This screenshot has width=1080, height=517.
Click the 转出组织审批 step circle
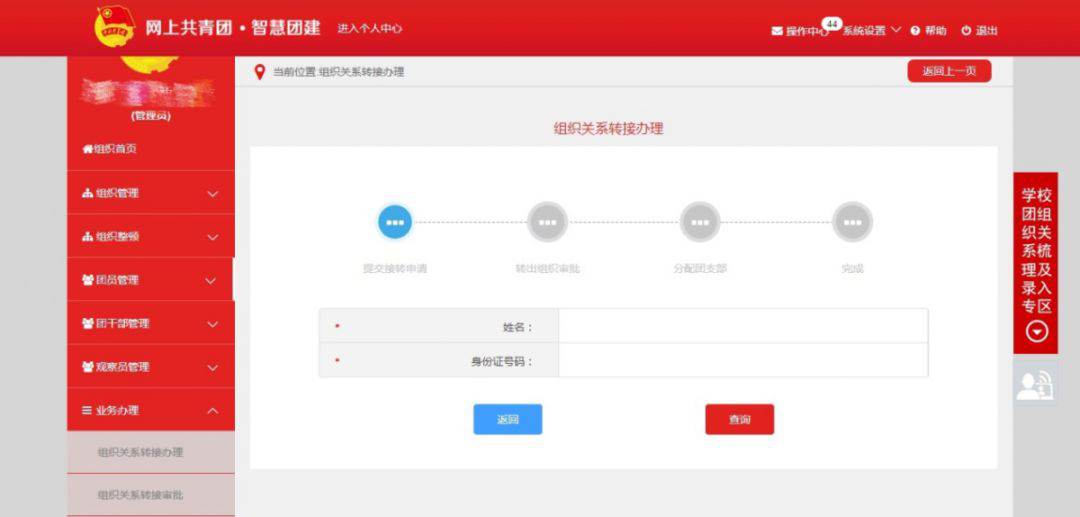coord(547,222)
